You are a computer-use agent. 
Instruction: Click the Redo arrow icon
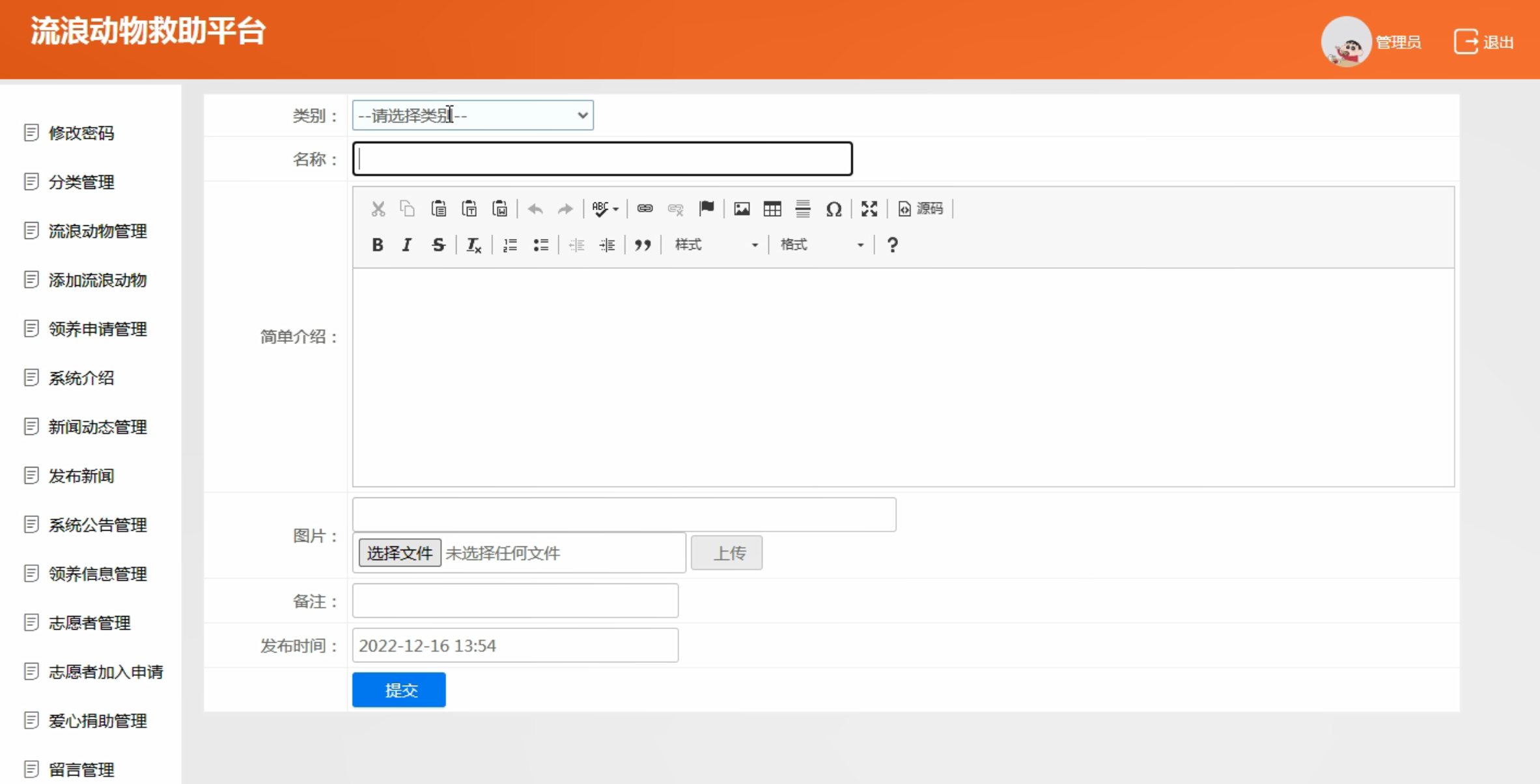point(565,209)
